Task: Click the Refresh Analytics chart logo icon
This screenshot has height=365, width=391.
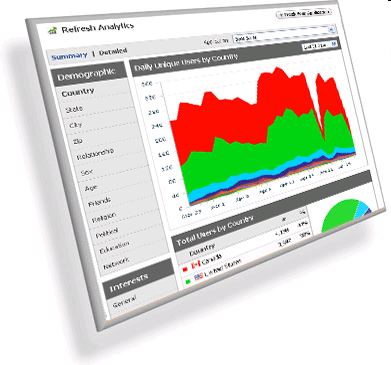Action: (x=52, y=31)
